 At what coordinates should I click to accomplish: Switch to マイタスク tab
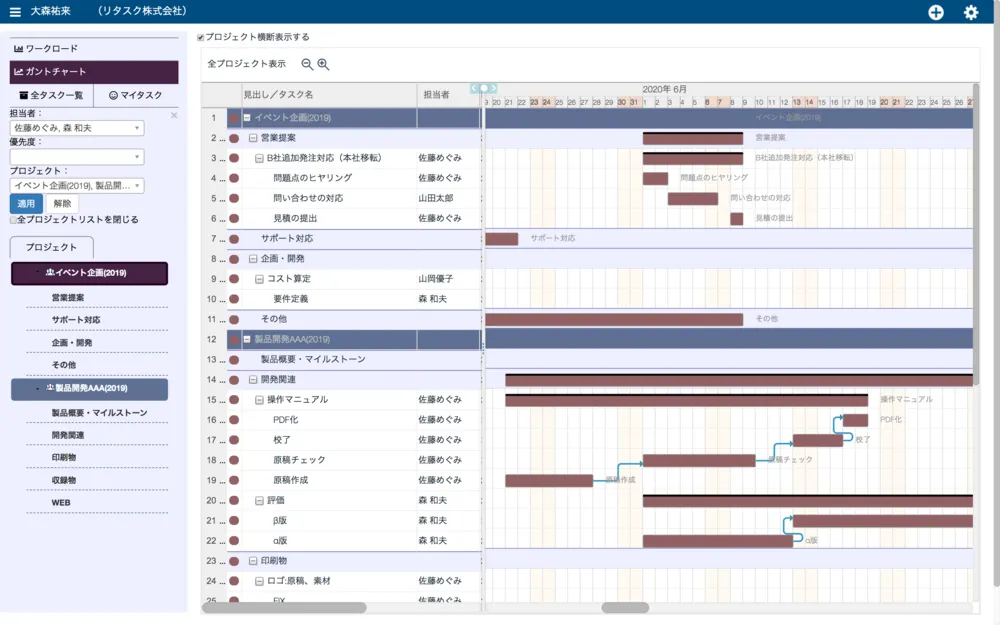pyautogui.click(x=136, y=95)
